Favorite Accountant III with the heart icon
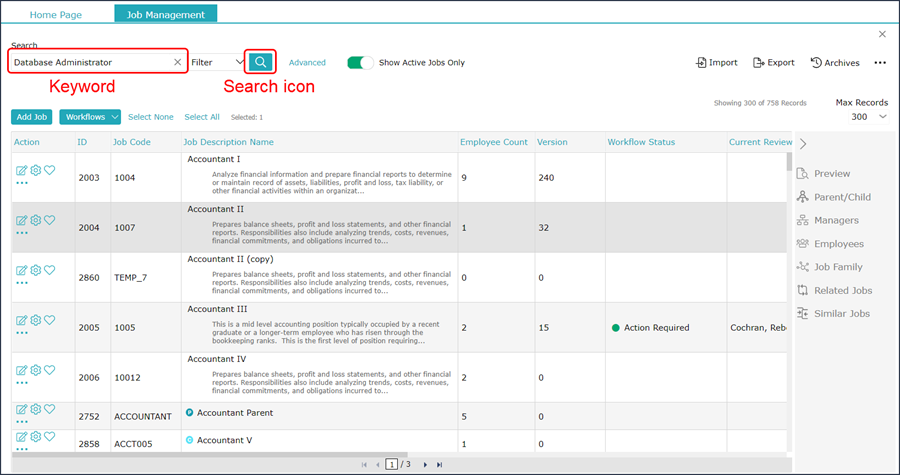The height and width of the screenshot is (476, 900). coord(50,320)
